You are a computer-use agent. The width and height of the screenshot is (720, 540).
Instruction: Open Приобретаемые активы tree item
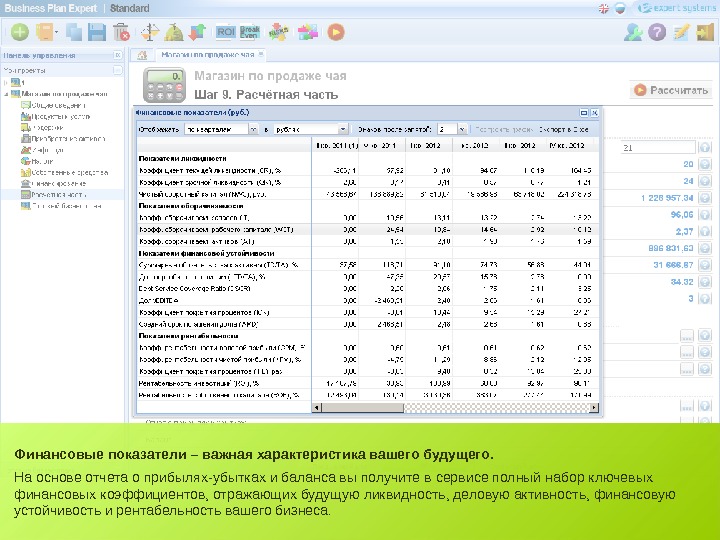coord(63,138)
